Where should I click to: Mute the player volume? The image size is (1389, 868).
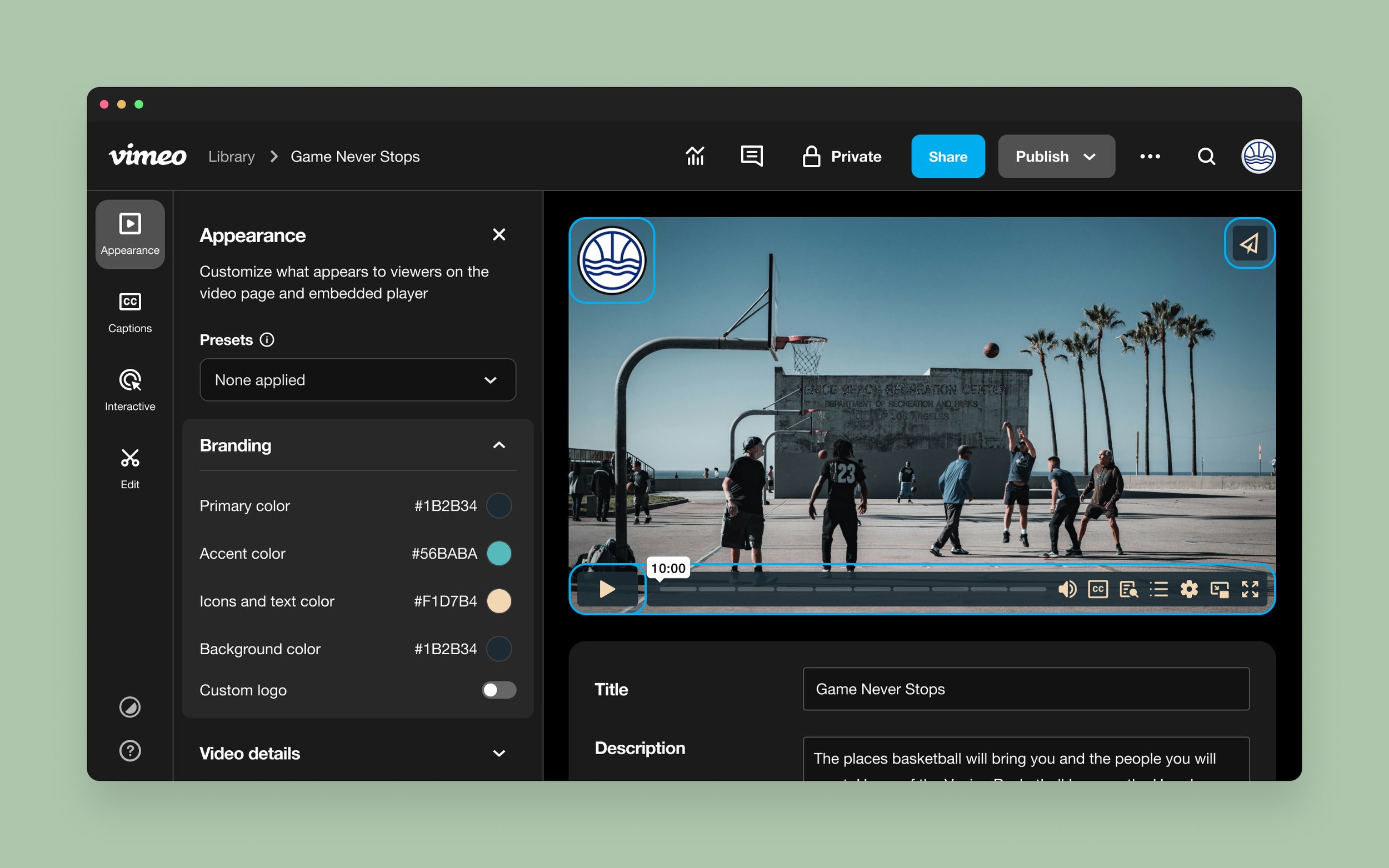(1067, 589)
